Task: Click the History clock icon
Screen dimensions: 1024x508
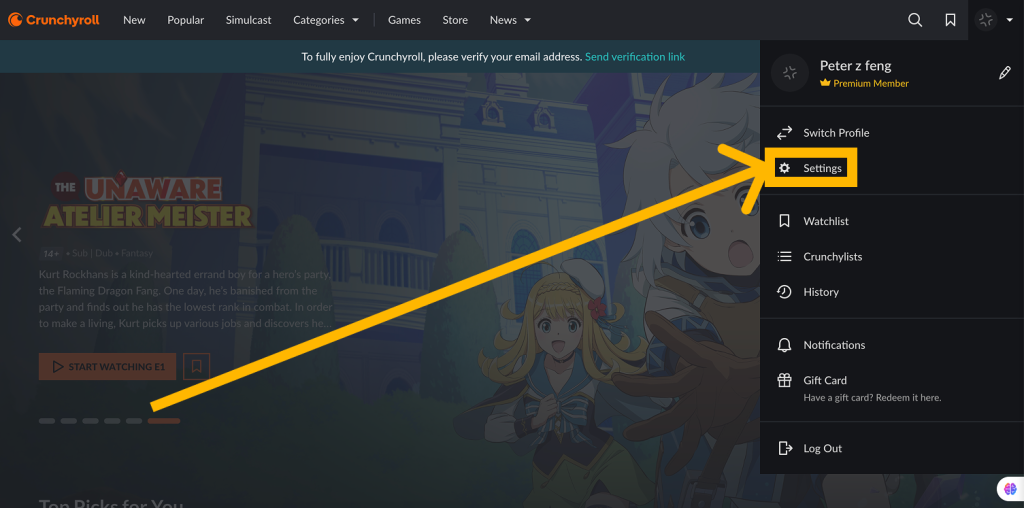Action: (x=784, y=292)
